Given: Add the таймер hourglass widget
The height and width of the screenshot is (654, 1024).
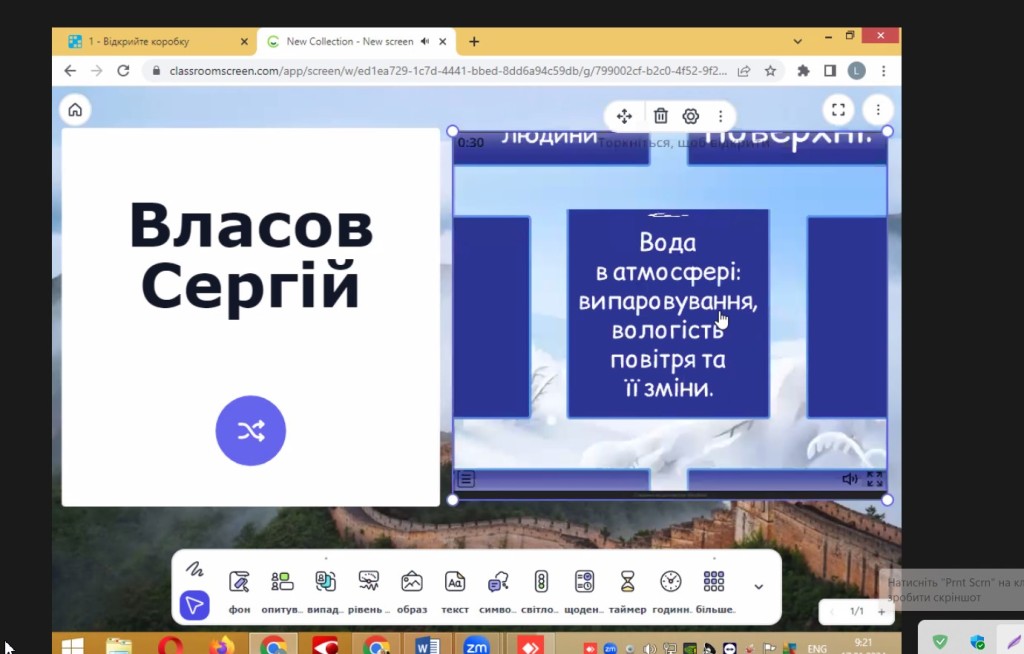Looking at the screenshot, I should point(627,588).
